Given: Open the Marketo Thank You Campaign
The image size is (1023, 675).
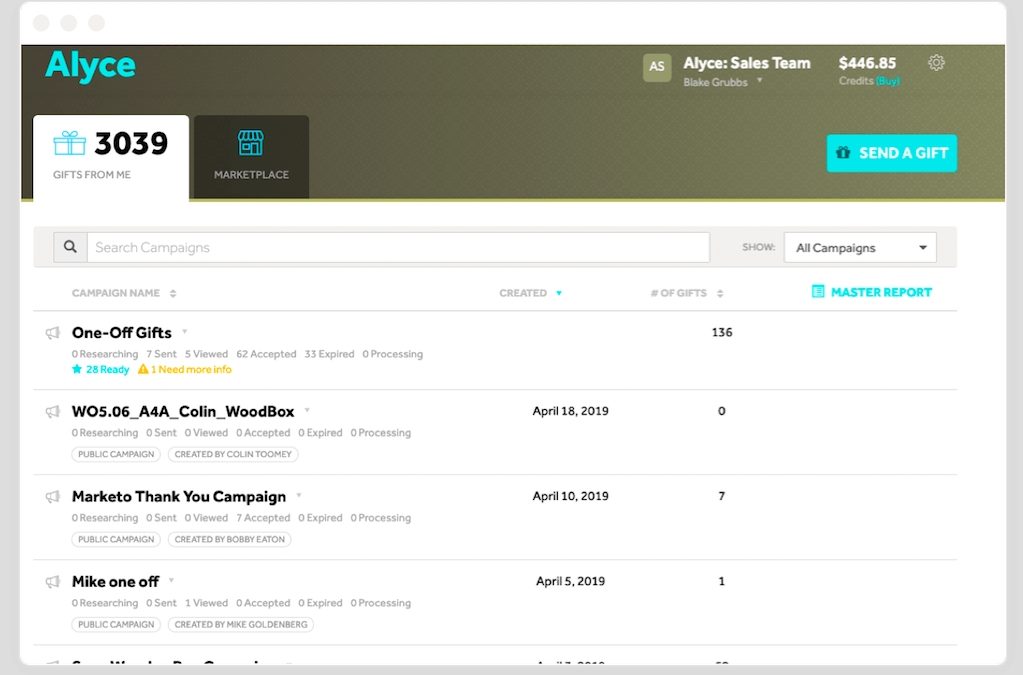Looking at the screenshot, I should tap(179, 497).
